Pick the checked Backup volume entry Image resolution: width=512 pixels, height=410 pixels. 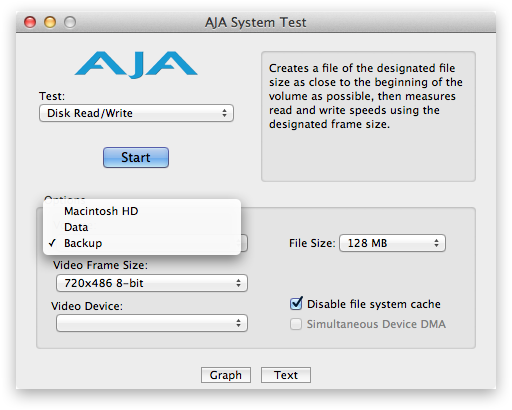tap(142, 243)
